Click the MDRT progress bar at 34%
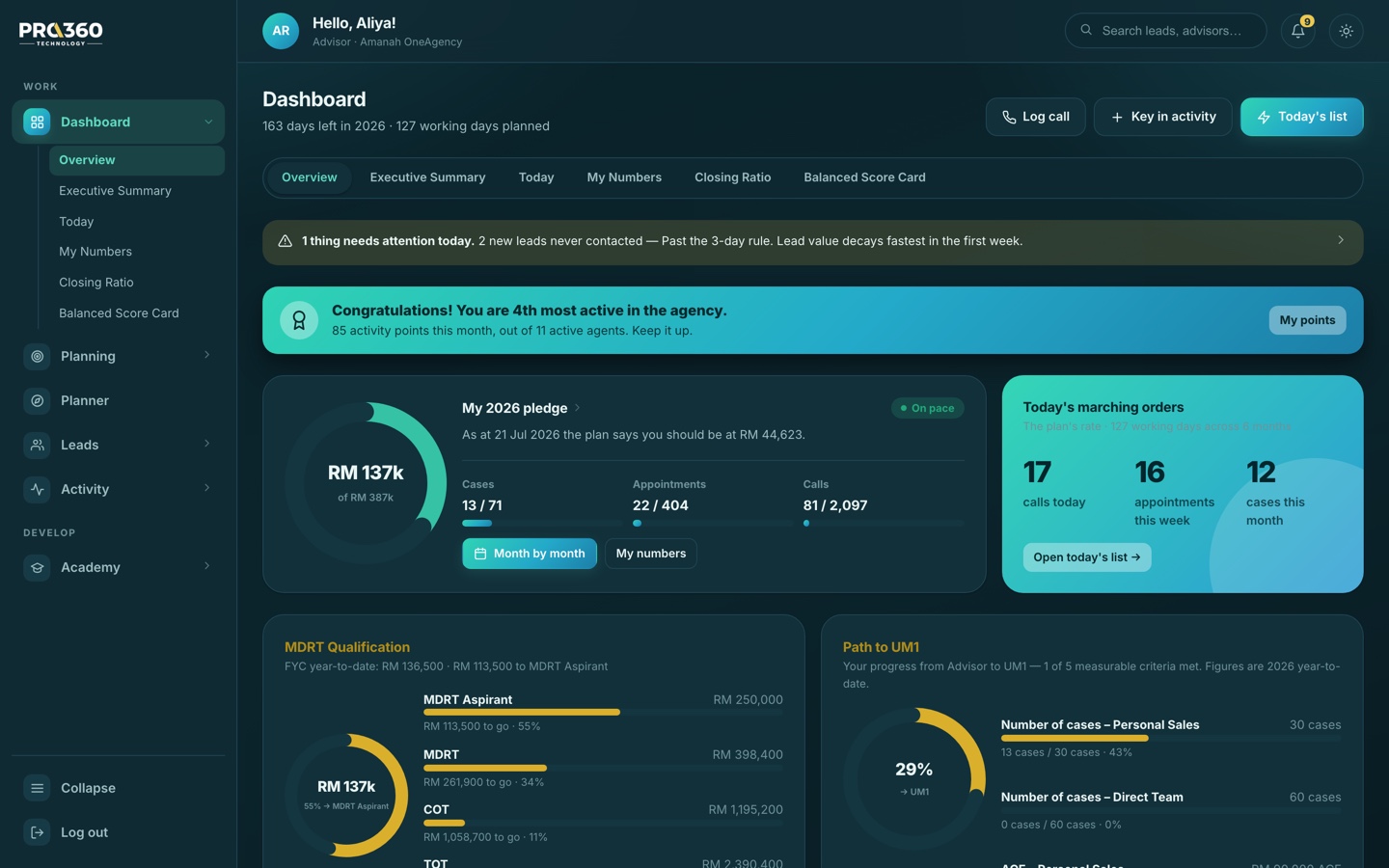This screenshot has height=868, width=1389. (603, 768)
